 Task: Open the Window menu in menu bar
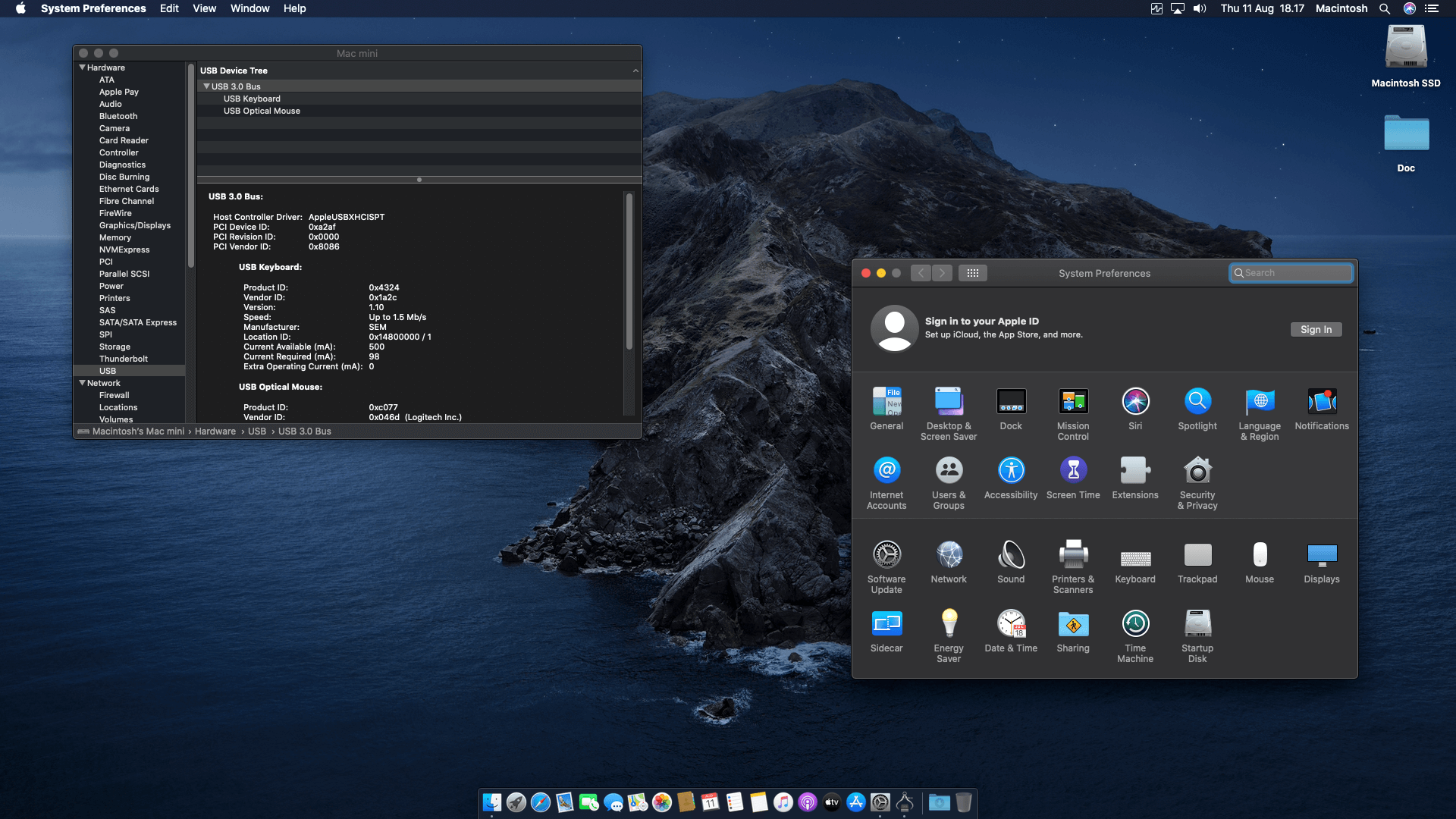[249, 8]
